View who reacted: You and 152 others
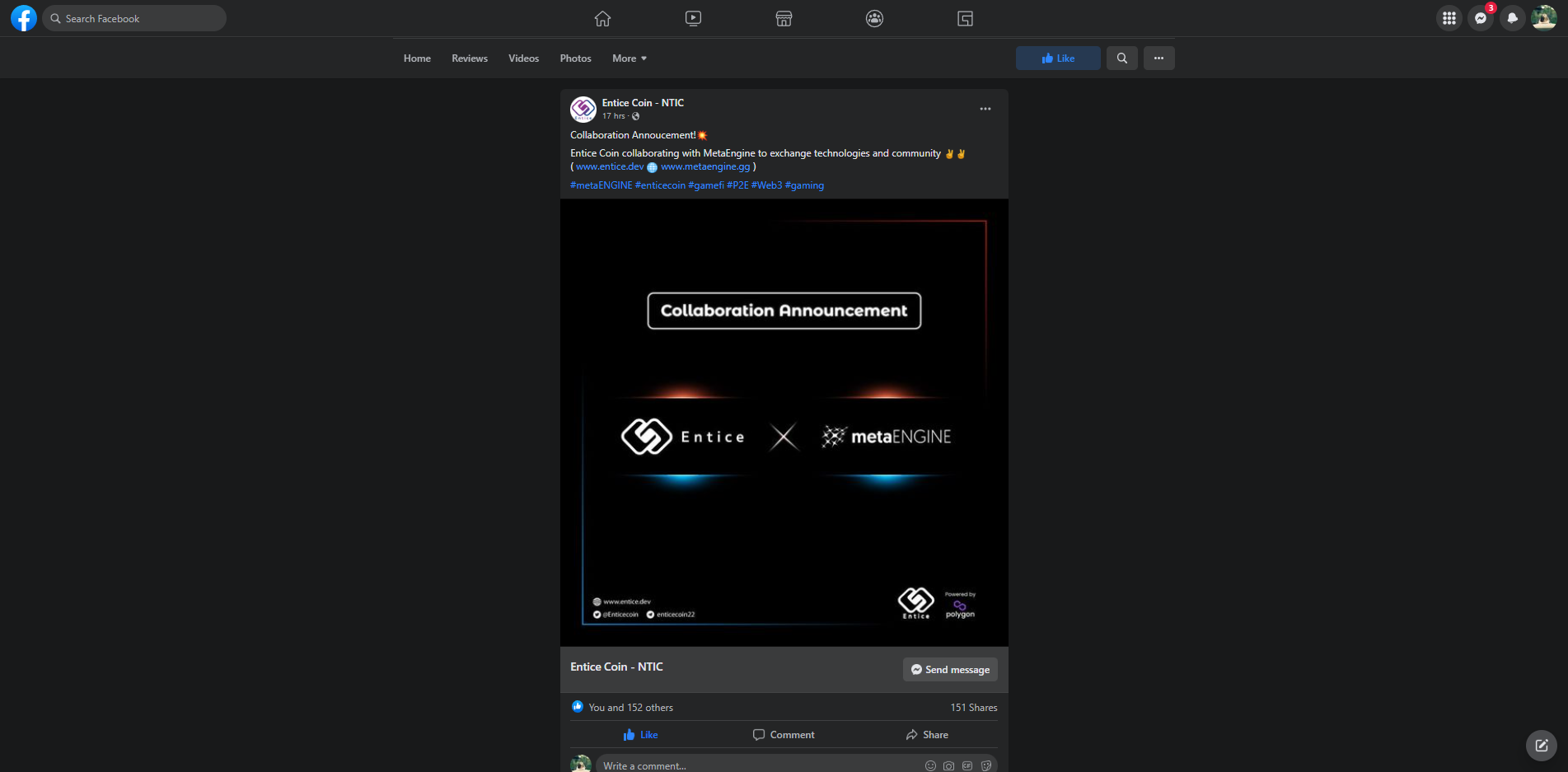This screenshot has height=772, width=1568. 630,708
